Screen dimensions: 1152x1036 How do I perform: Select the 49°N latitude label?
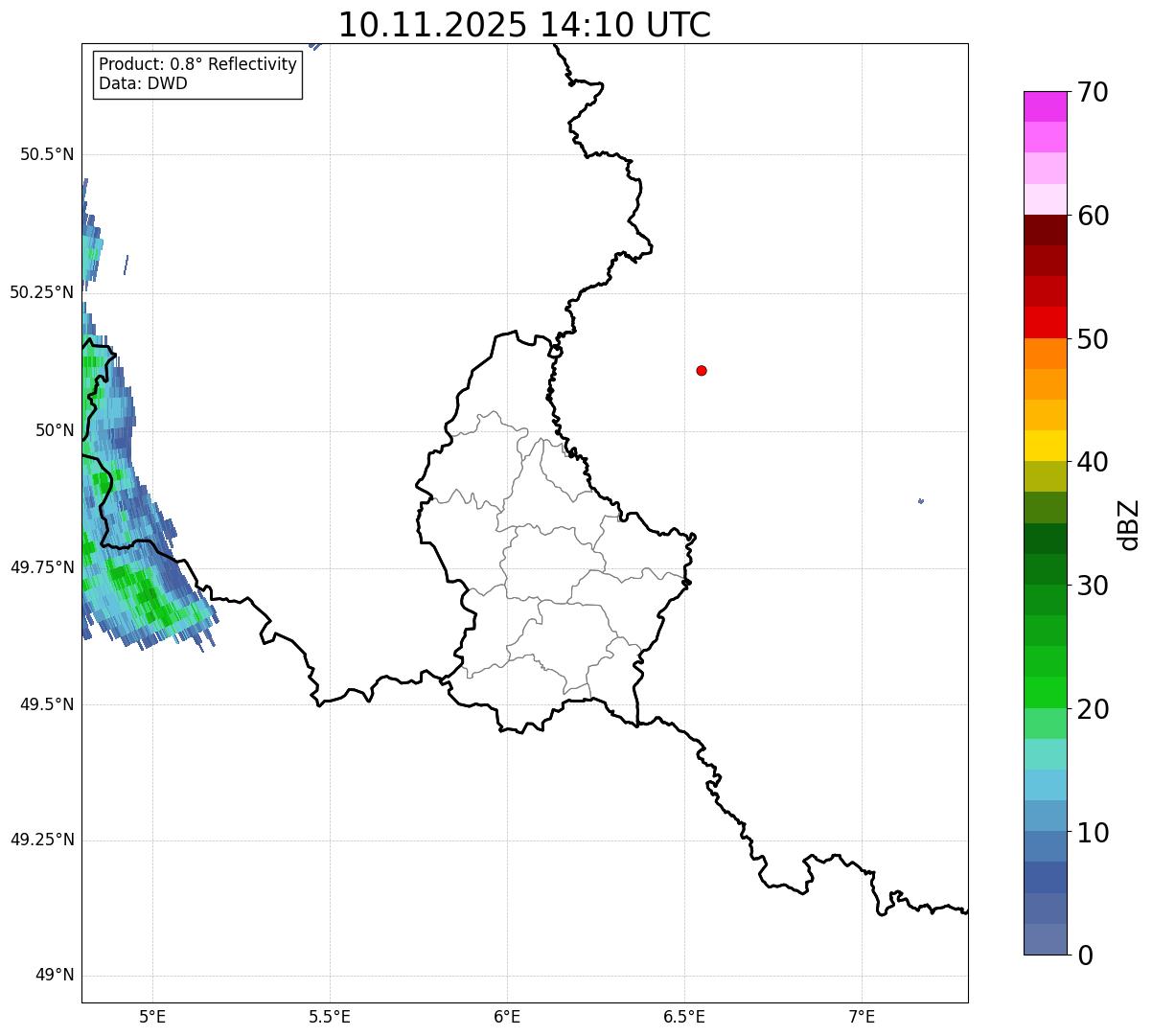pyautogui.click(x=55, y=976)
